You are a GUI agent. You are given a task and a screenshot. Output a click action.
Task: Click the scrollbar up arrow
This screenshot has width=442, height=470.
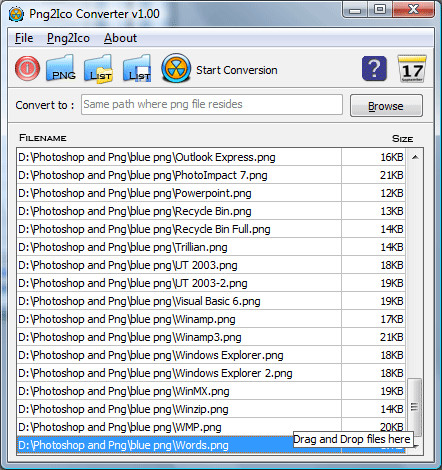(415, 157)
